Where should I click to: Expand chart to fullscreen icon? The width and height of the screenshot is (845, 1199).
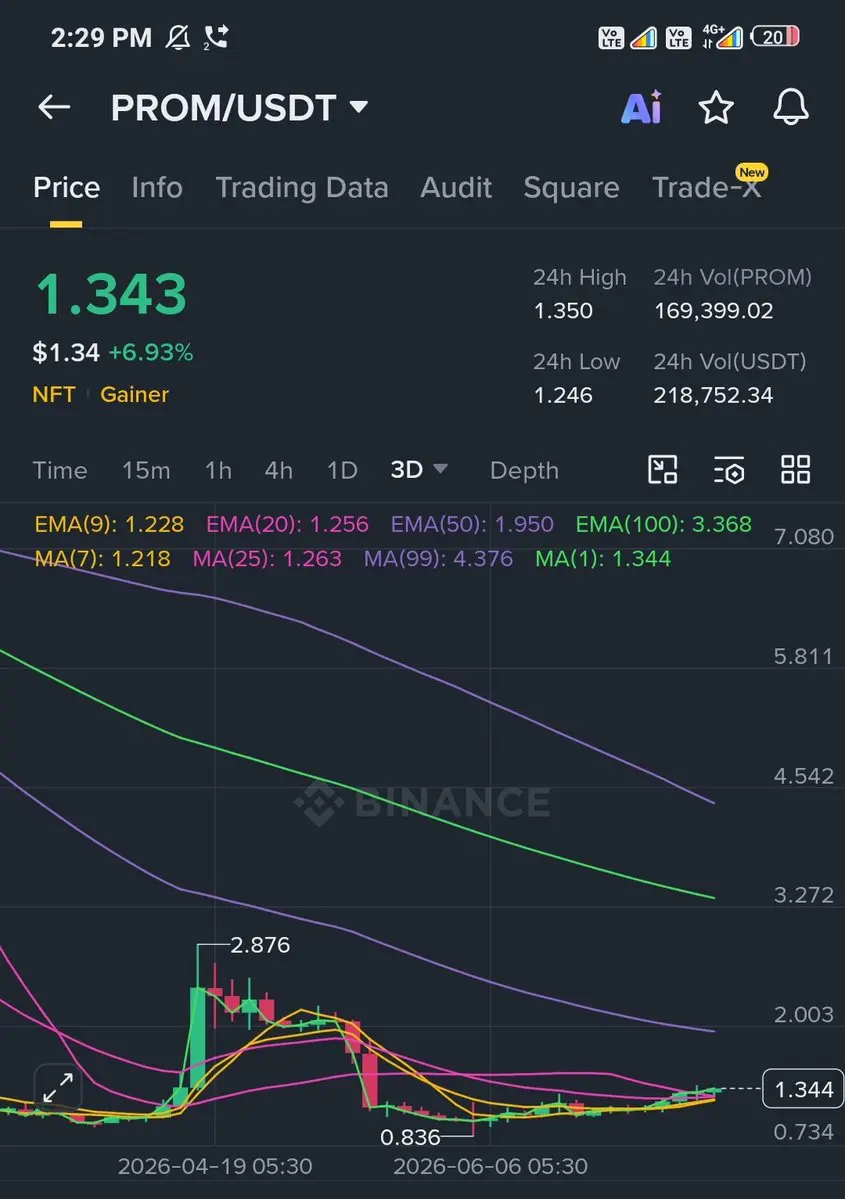click(x=58, y=1087)
